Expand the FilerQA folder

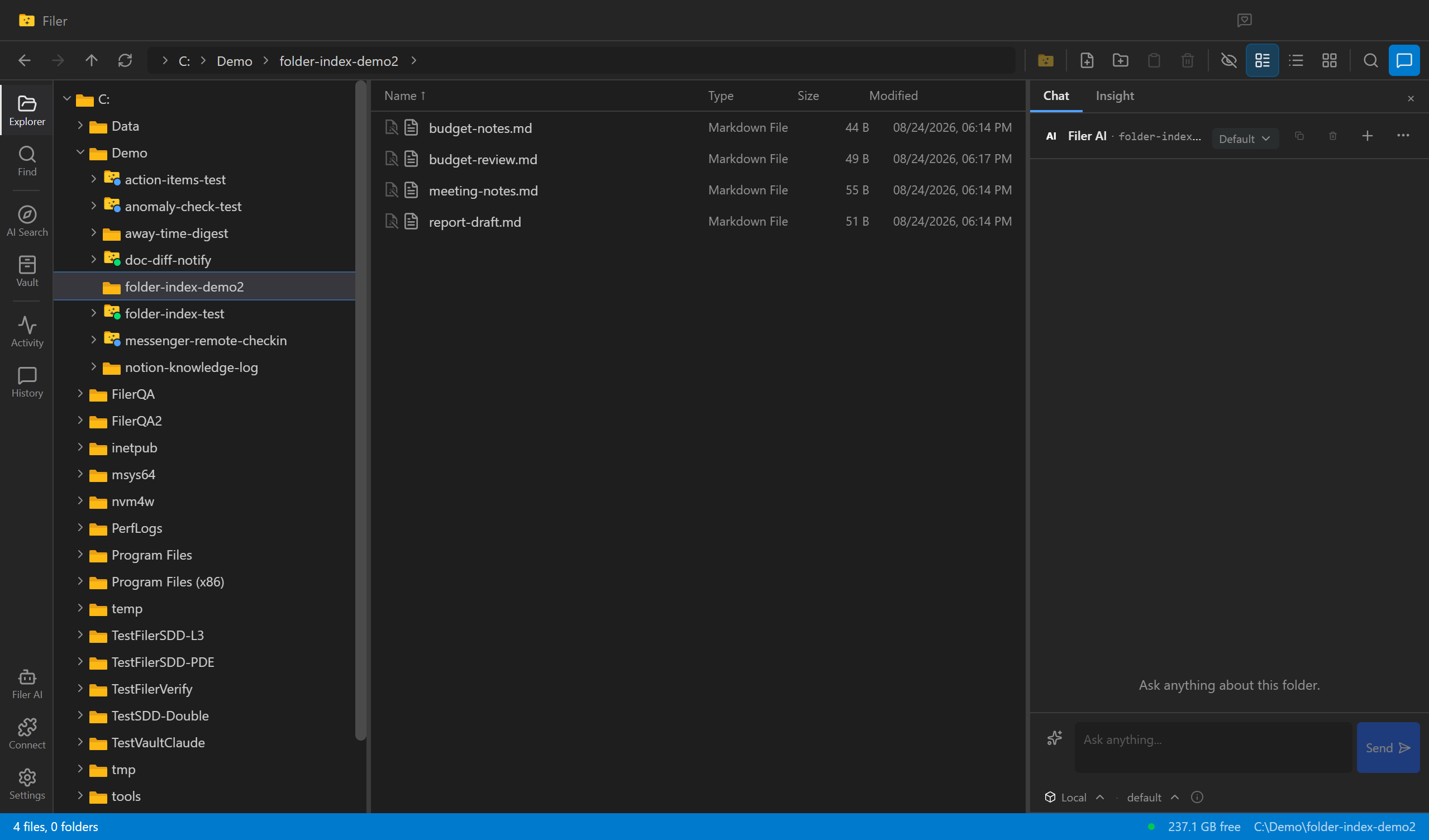click(x=80, y=394)
